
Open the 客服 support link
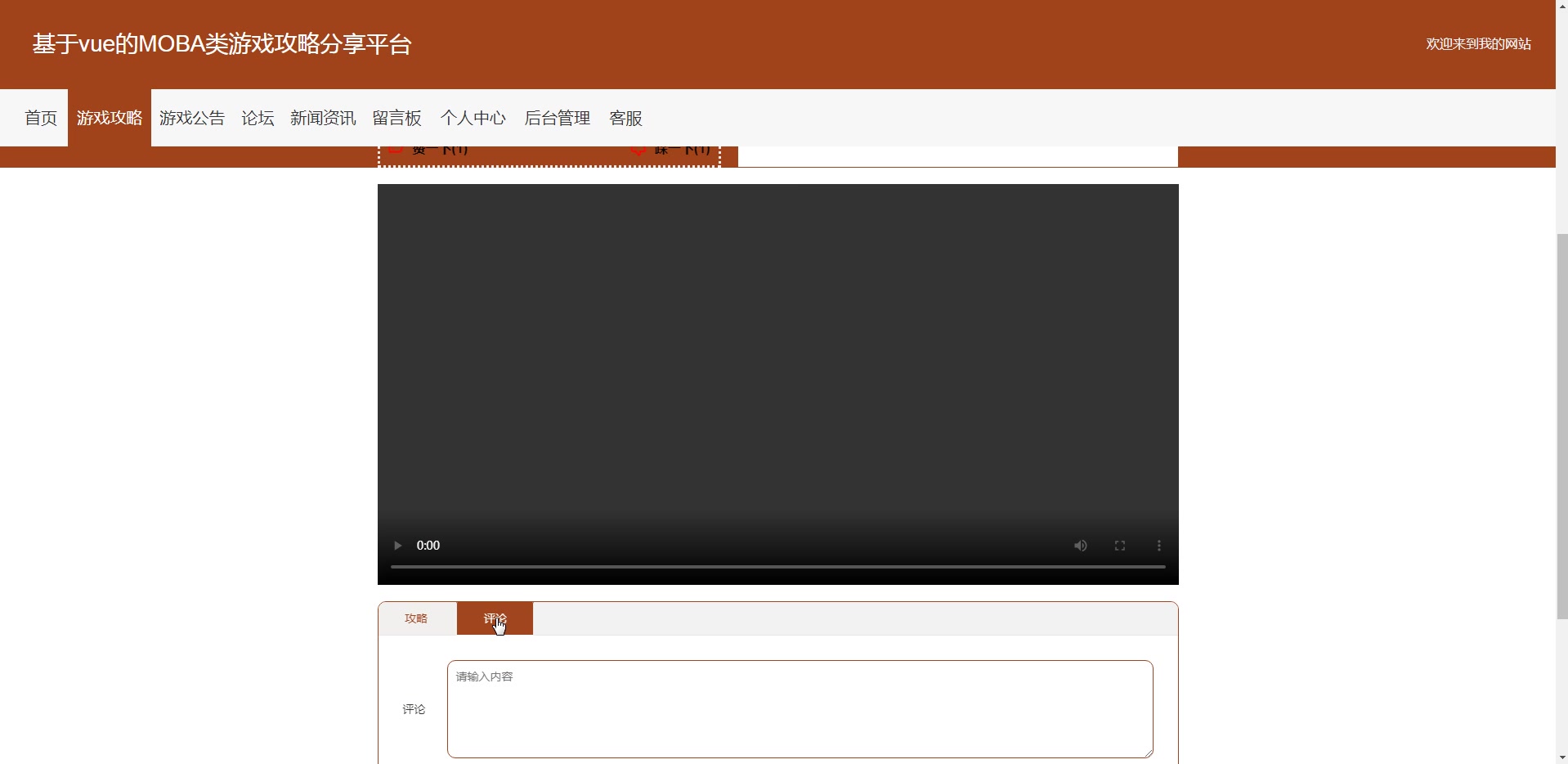pos(625,118)
